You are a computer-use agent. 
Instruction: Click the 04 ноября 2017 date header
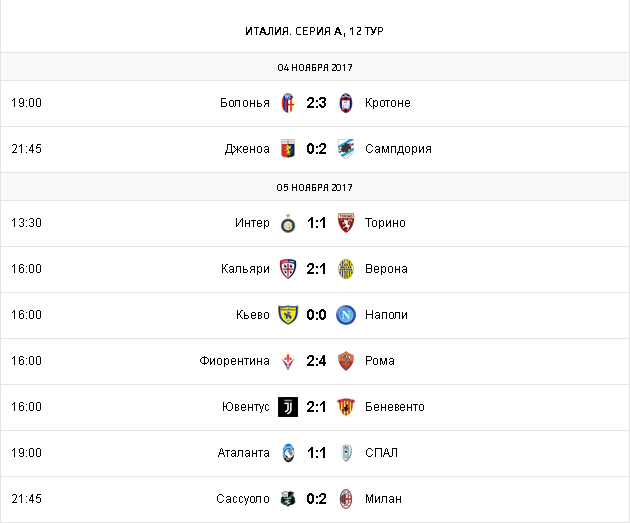coord(315,67)
